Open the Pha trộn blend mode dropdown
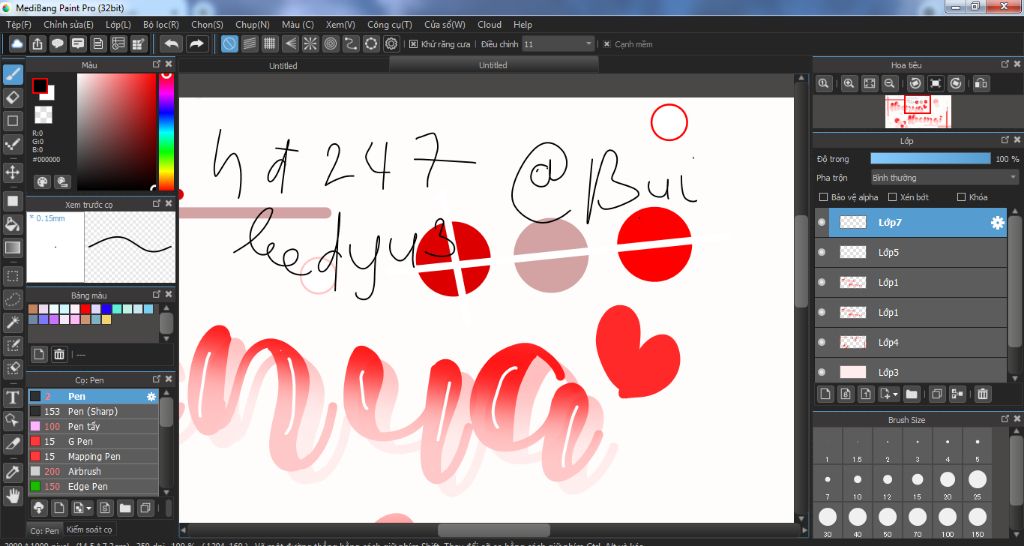Screen dimensions: 1024x546 coord(944,177)
